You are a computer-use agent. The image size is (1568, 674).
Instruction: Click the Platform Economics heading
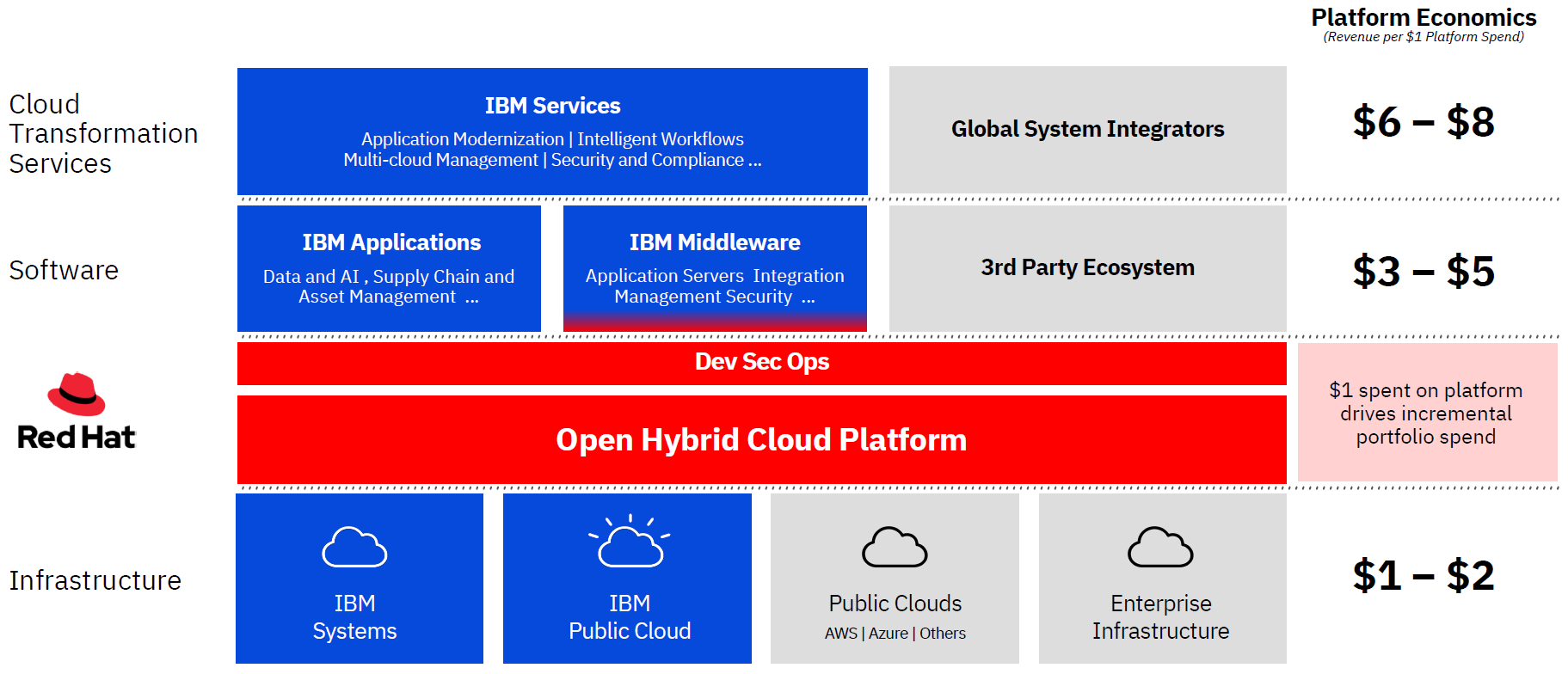click(1423, 17)
